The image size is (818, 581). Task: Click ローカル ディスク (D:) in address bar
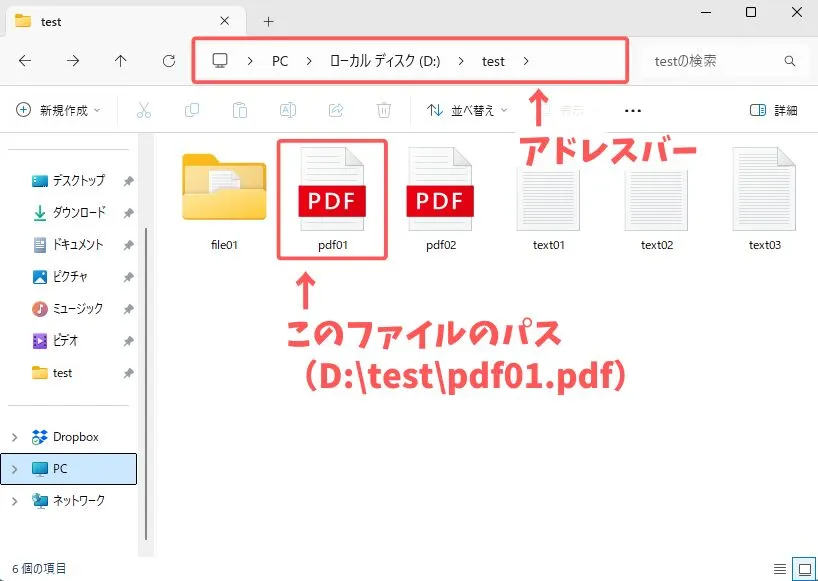pos(385,61)
